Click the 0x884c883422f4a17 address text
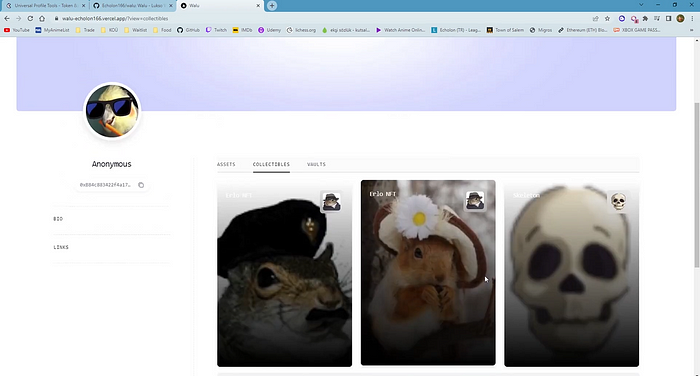 [105, 185]
